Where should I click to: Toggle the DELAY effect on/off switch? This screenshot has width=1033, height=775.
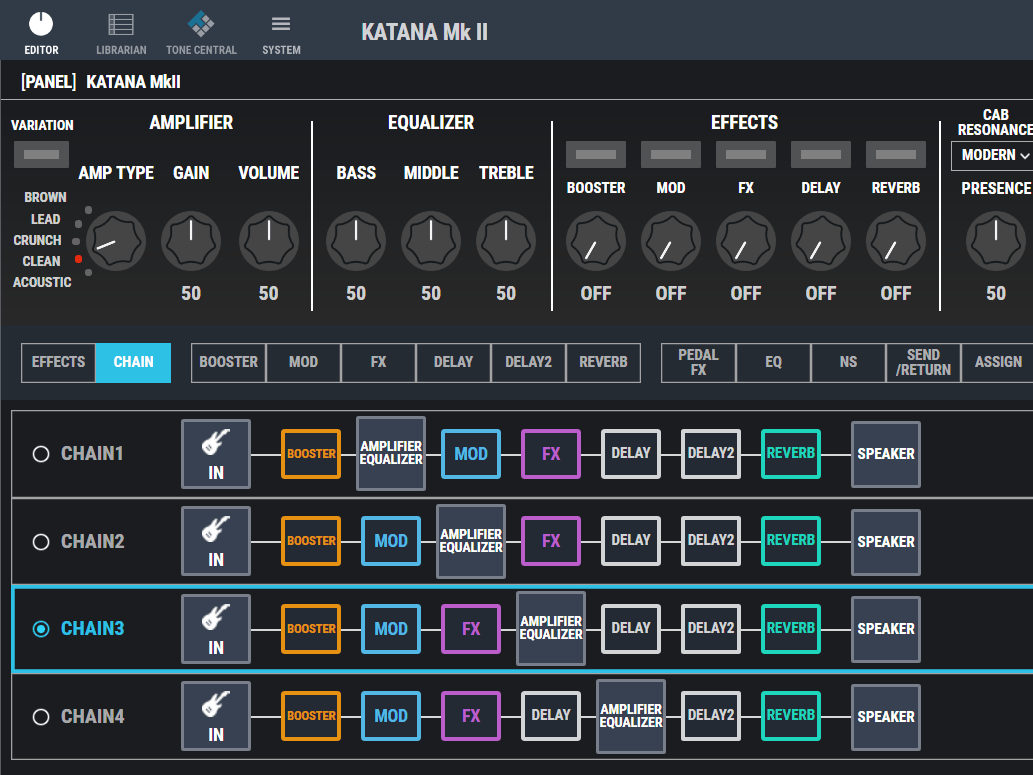(x=821, y=154)
